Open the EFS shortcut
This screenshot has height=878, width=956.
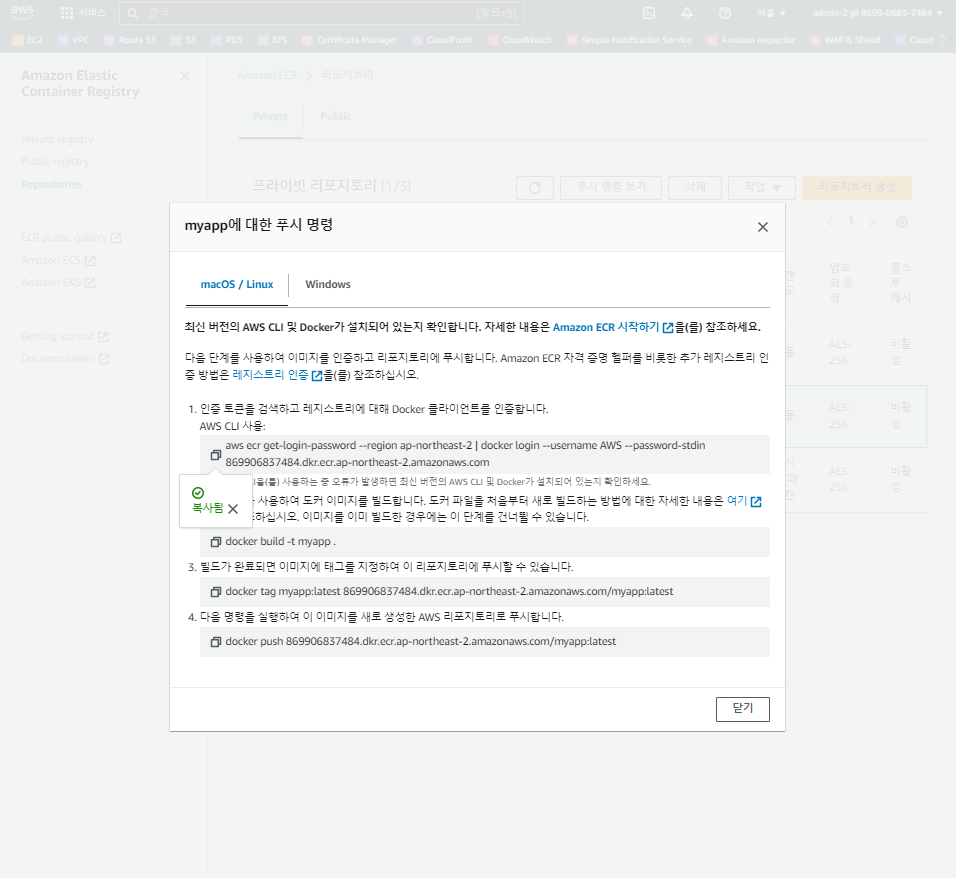(x=273, y=40)
